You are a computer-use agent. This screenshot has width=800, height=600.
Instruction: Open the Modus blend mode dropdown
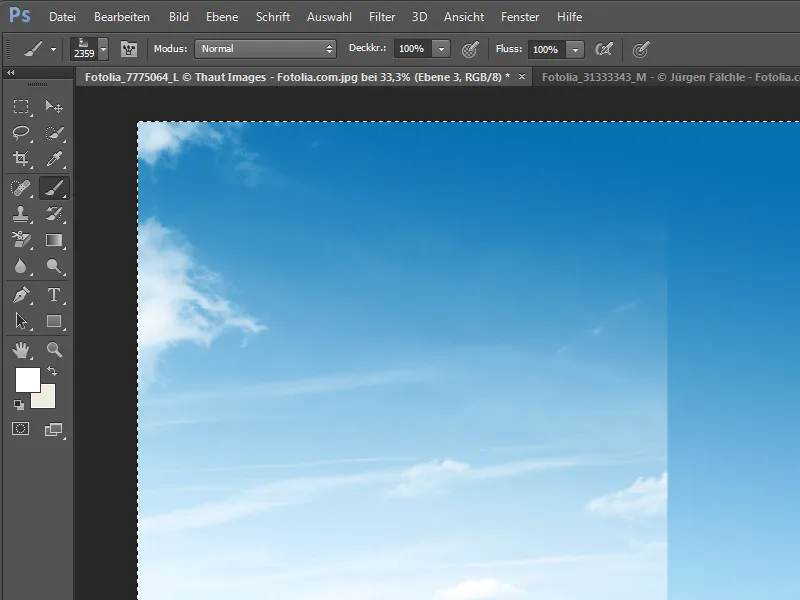pyautogui.click(x=265, y=49)
